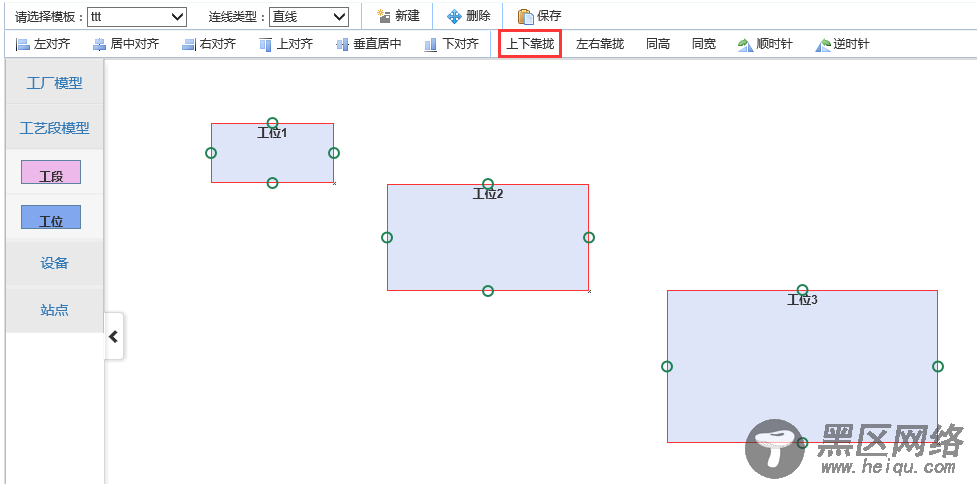Click left connector circle of 工位3
The height and width of the screenshot is (484, 977).
667,366
